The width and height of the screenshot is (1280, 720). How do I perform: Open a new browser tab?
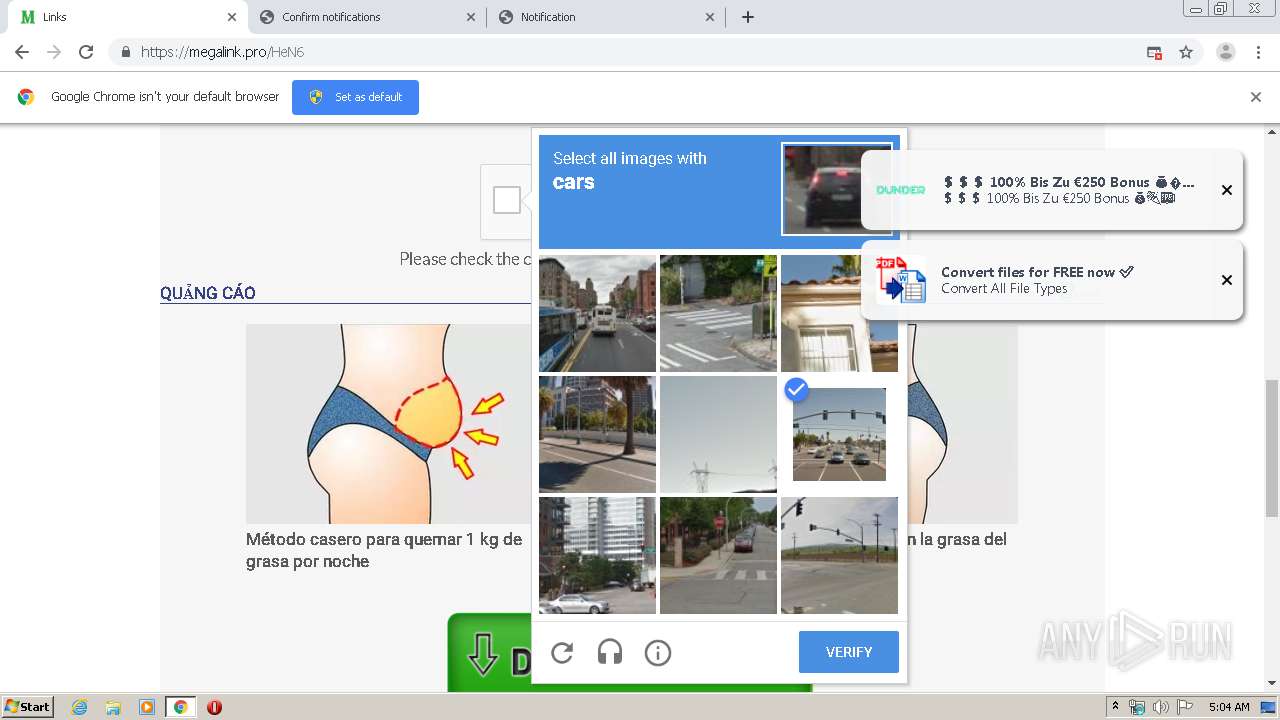(748, 17)
